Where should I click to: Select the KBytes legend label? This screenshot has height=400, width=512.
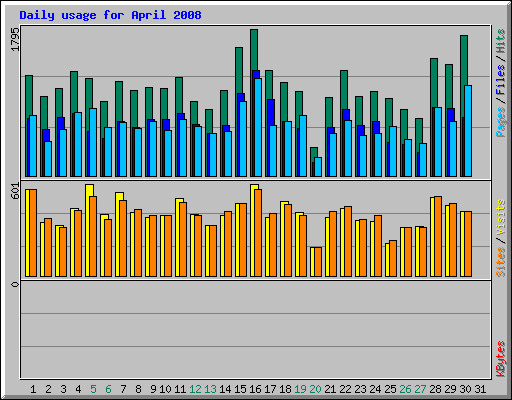(501, 359)
